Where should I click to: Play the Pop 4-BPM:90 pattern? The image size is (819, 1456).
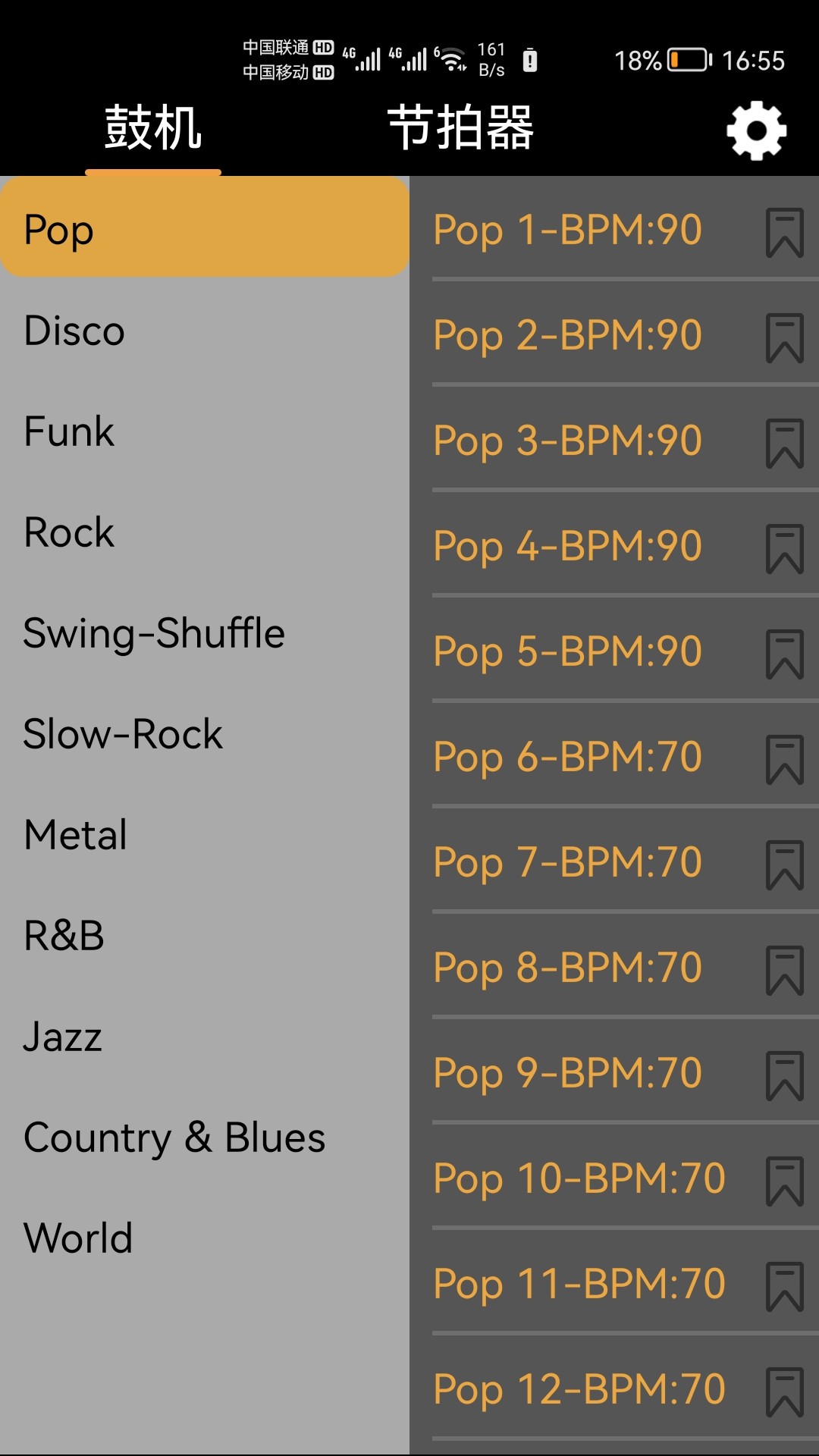coord(567,546)
